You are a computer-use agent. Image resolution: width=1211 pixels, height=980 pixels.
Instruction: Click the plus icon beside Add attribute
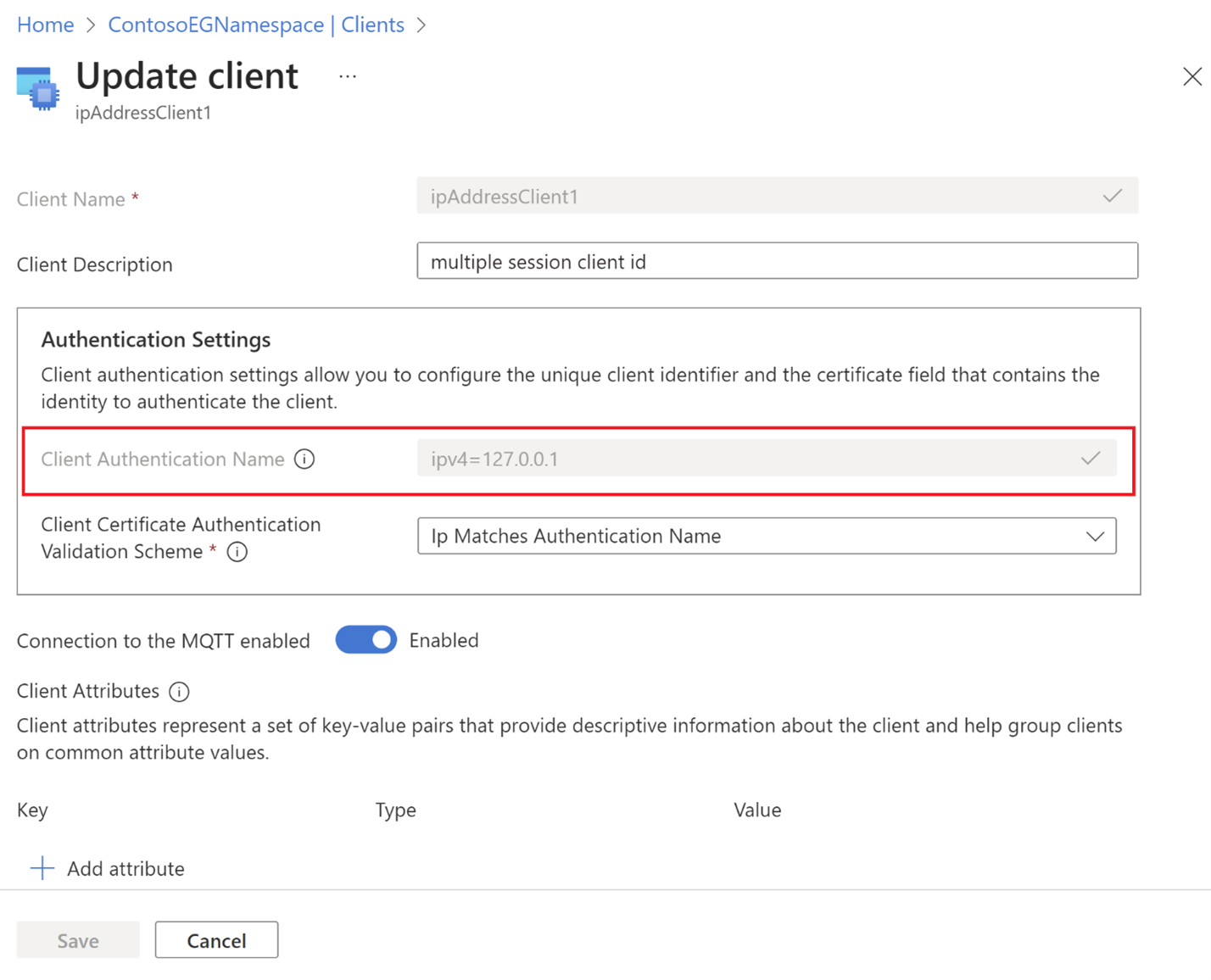(x=42, y=868)
